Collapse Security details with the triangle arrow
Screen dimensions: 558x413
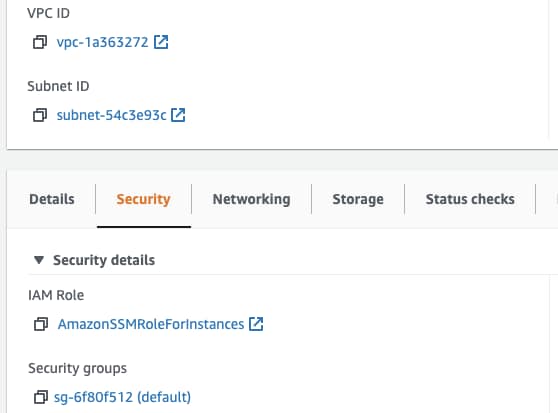(39, 260)
